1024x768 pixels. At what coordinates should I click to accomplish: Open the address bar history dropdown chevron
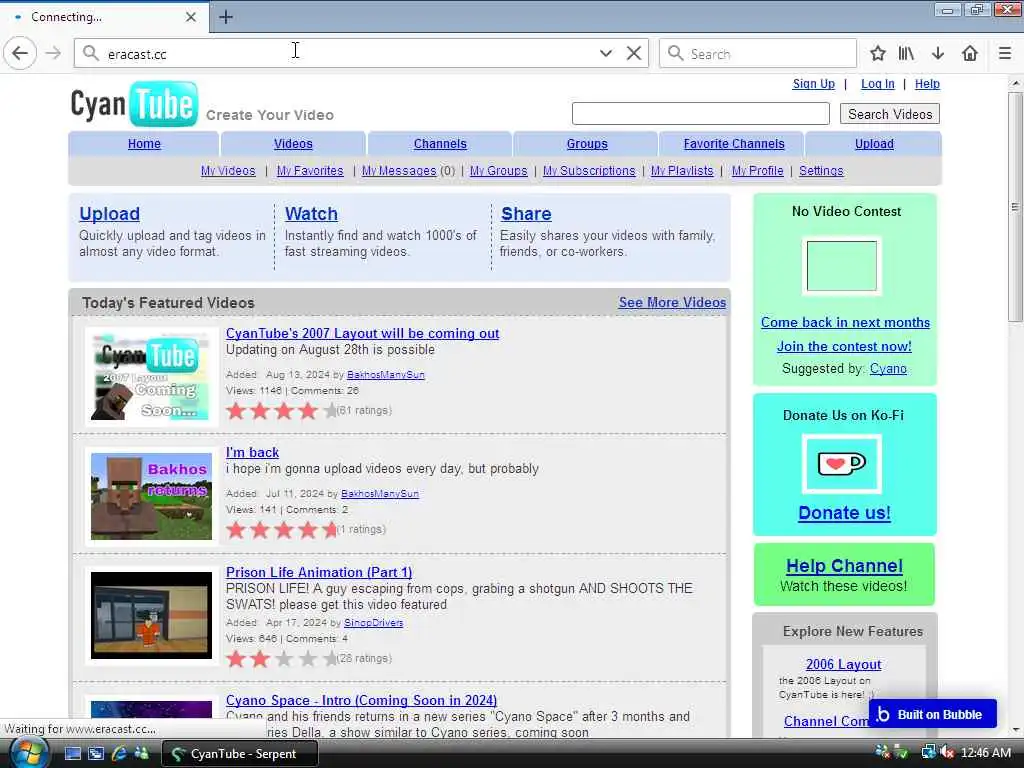[606, 54]
